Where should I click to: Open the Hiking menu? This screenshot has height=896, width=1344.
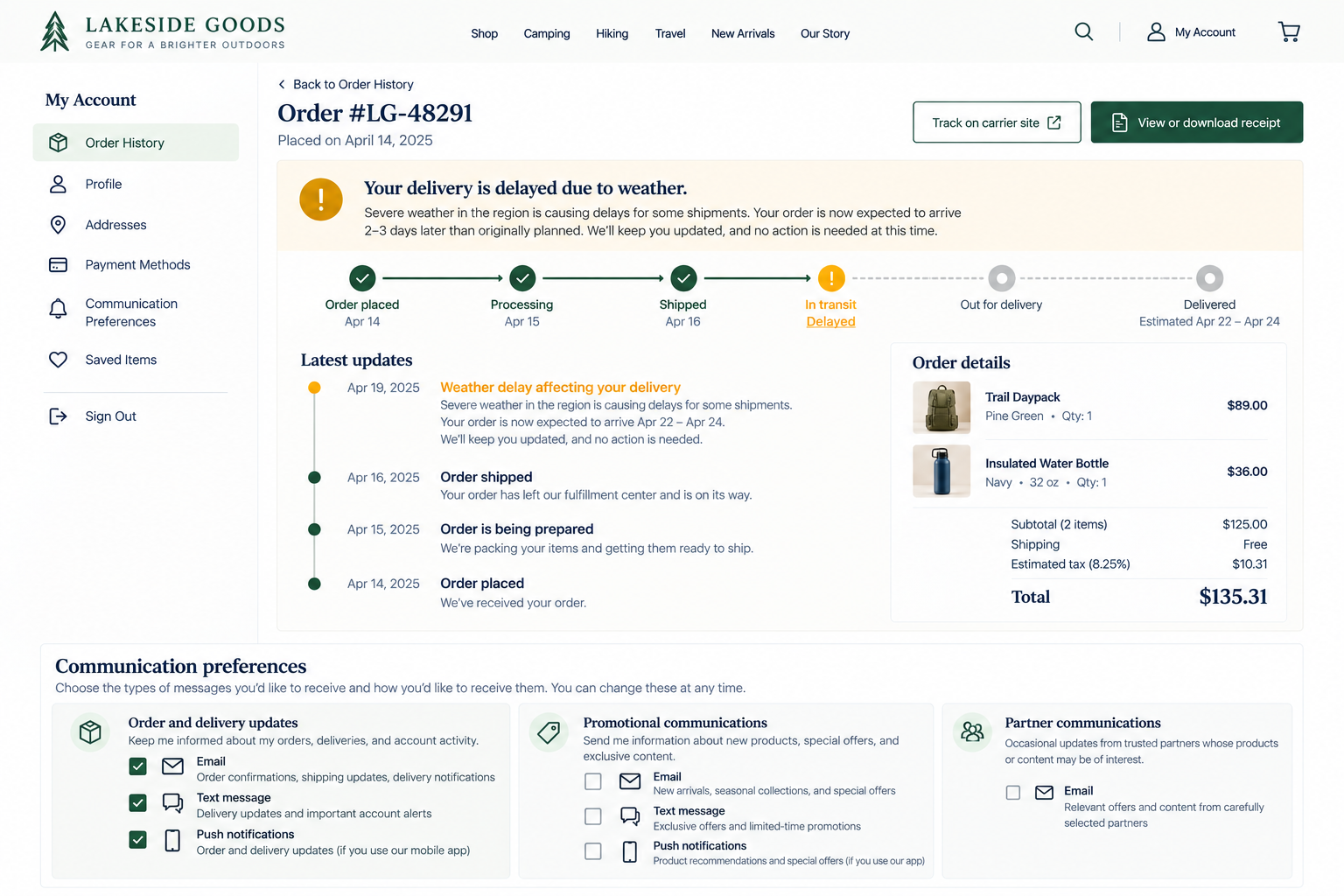tap(612, 33)
